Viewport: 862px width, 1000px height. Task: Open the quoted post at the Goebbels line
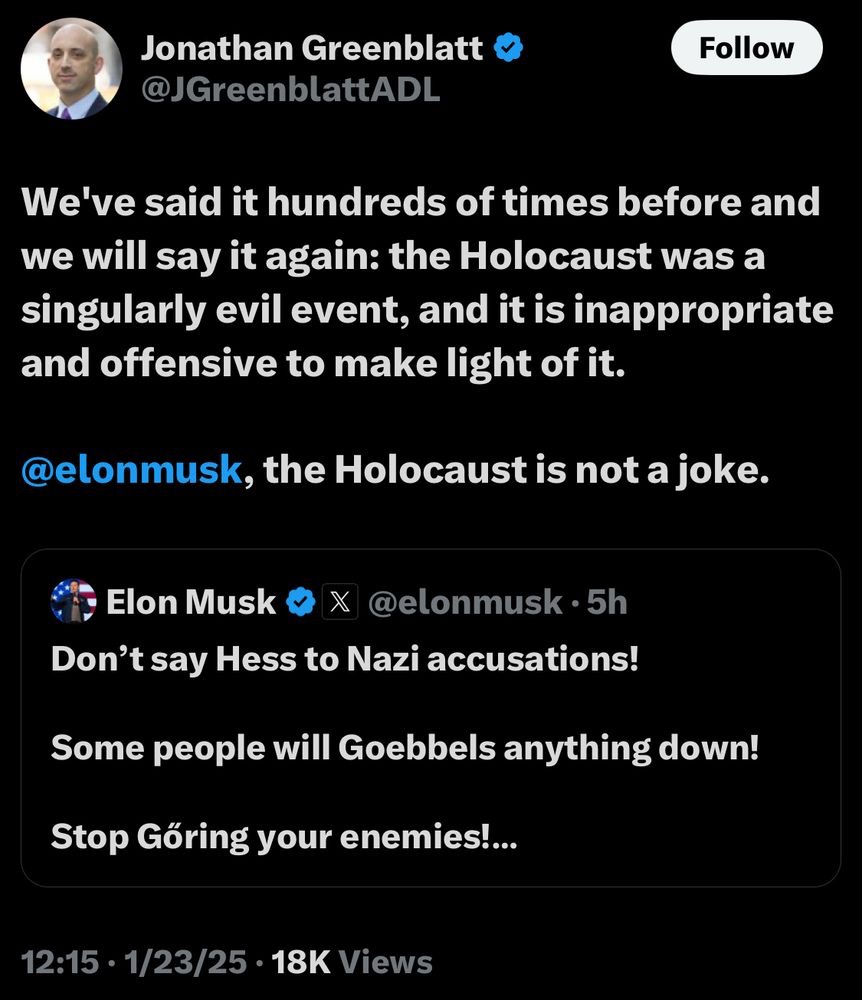click(404, 747)
